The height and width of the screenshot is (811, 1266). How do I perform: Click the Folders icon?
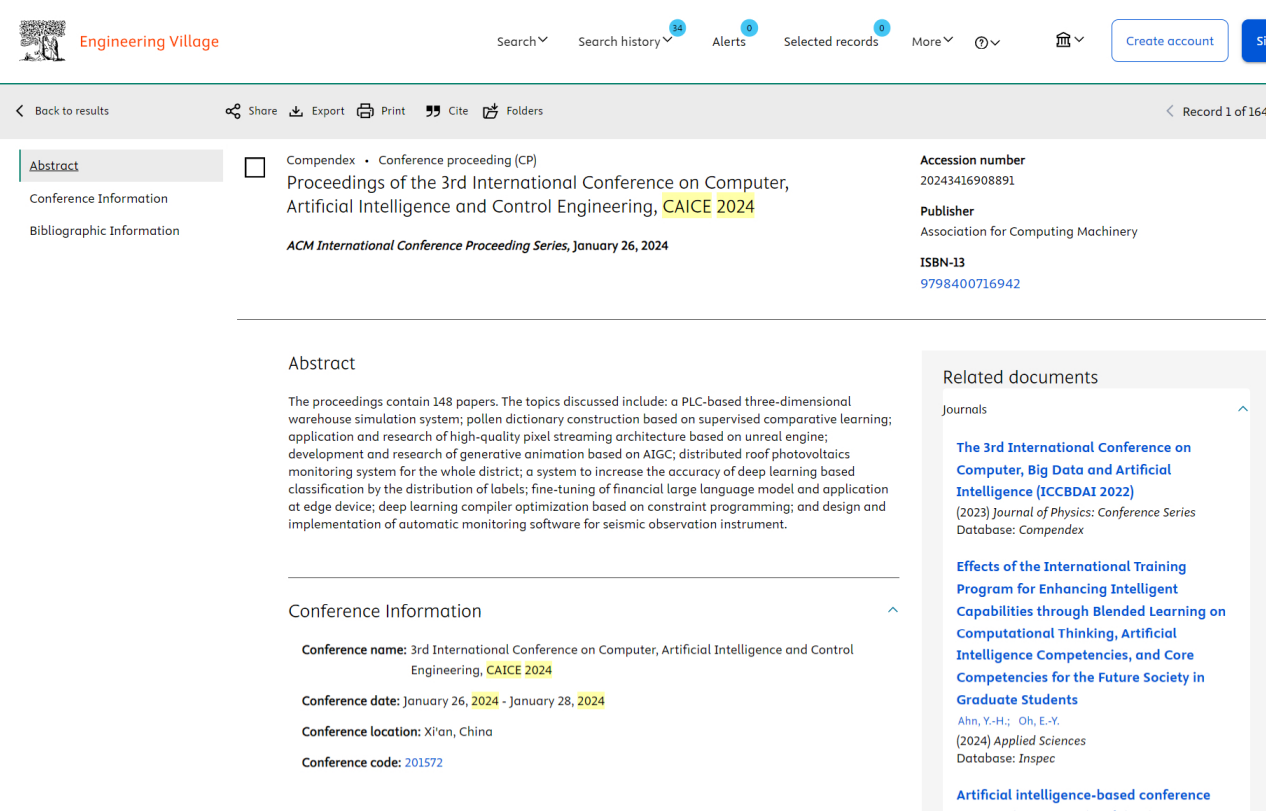[490, 111]
